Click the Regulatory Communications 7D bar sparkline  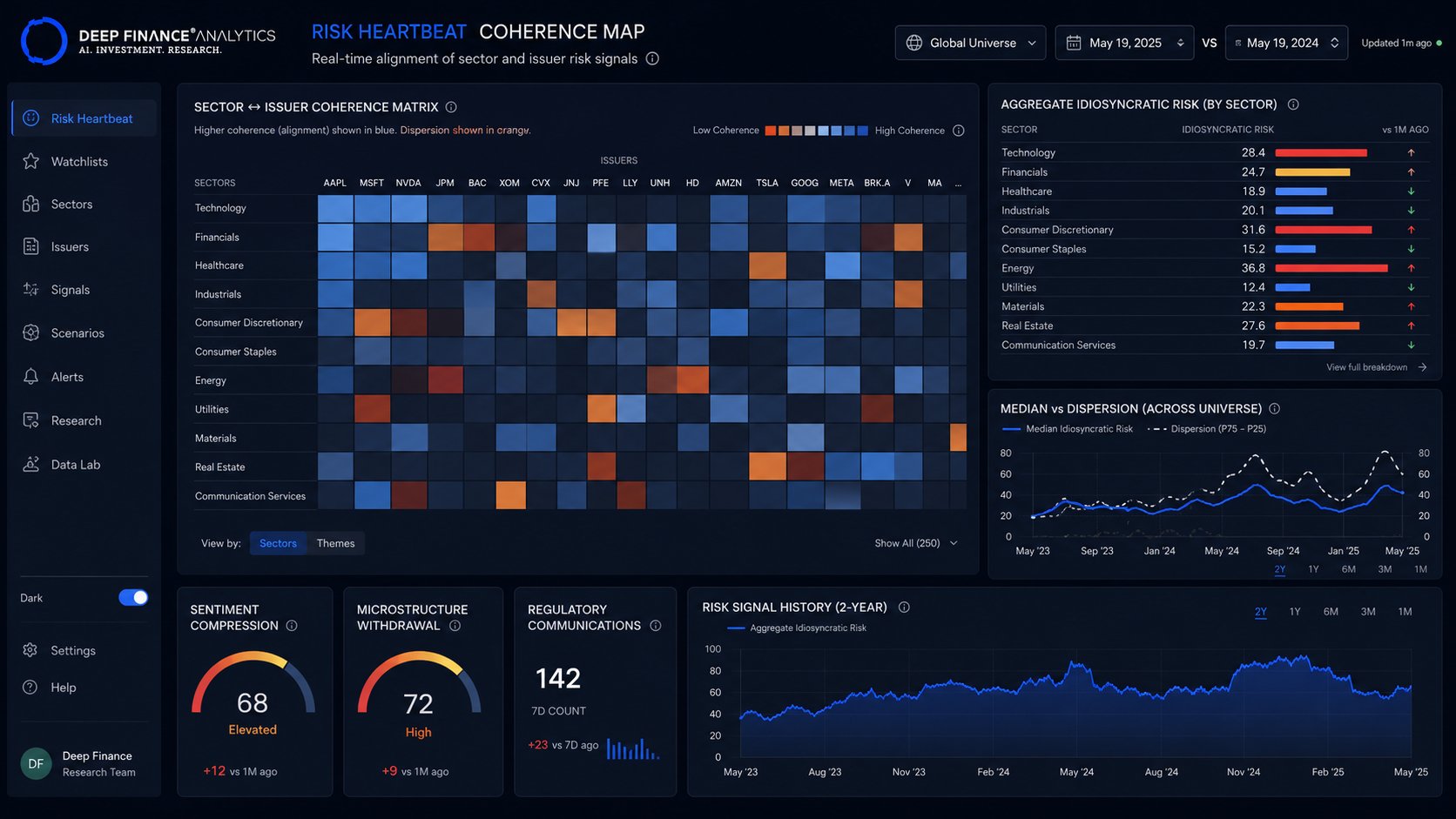(633, 749)
